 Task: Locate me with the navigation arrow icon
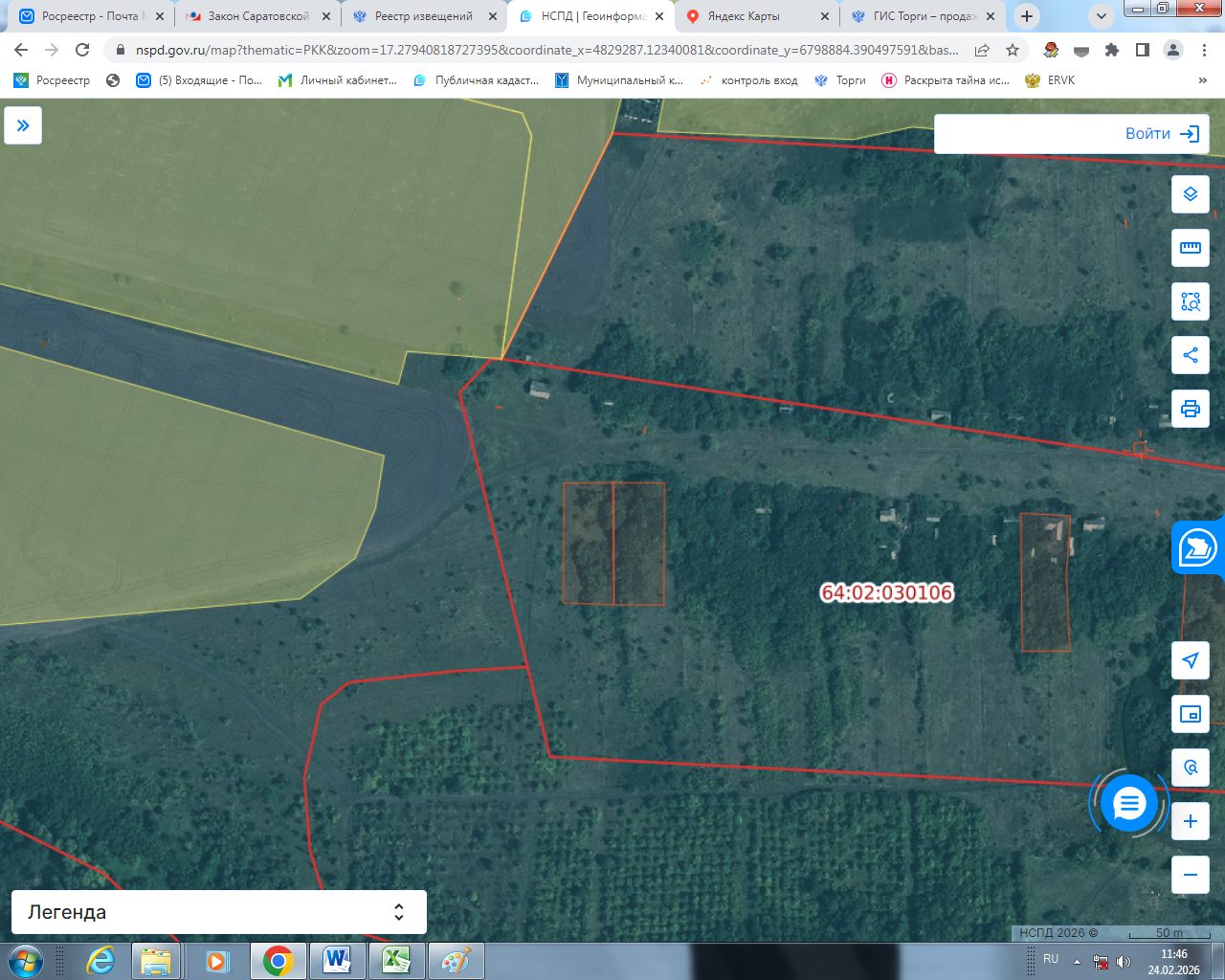1191,660
